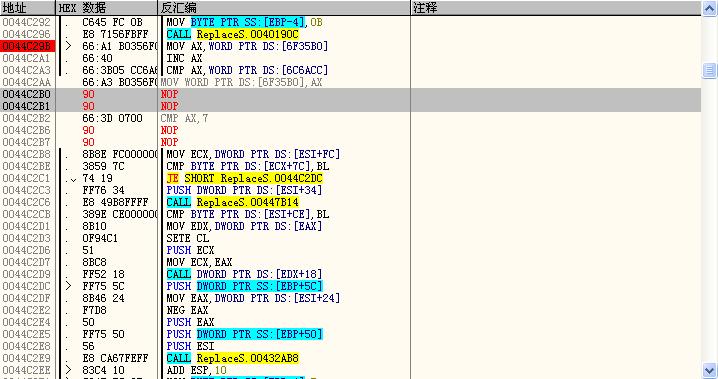Click hex bytes 74 19

(98, 178)
